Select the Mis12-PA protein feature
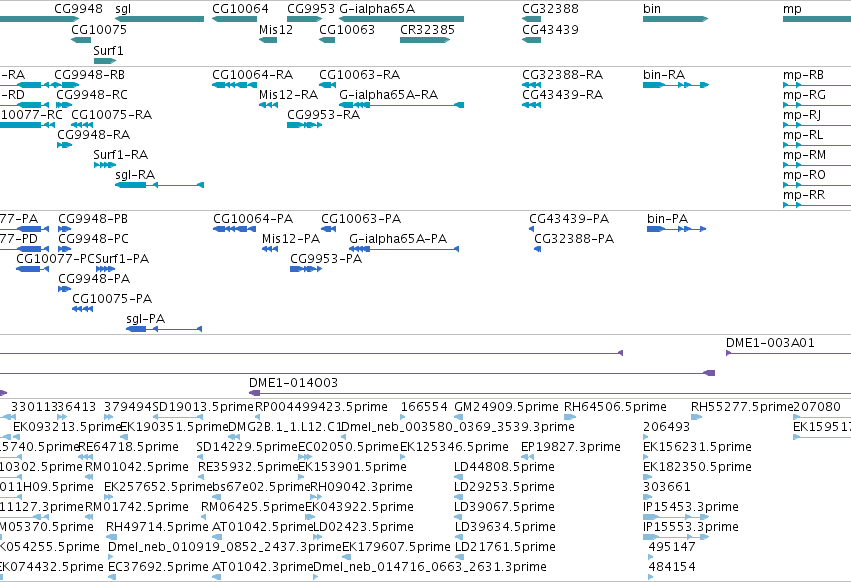Image resolution: width=851 pixels, height=582 pixels. (270, 249)
